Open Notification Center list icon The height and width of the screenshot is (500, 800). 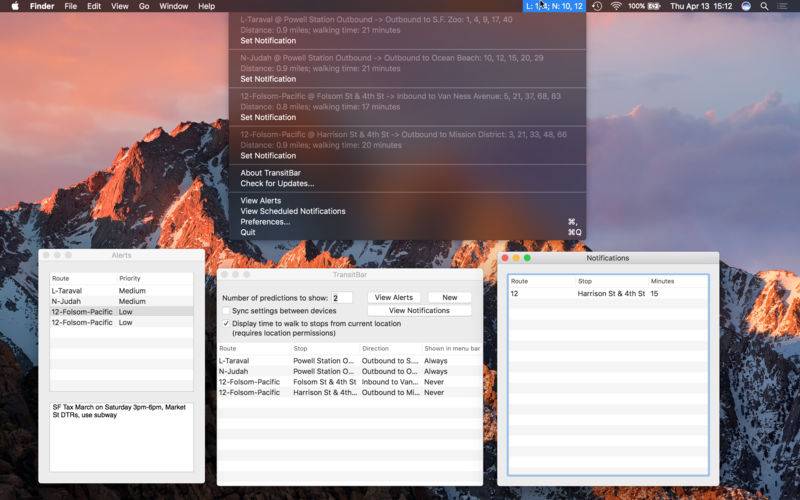tap(782, 6)
